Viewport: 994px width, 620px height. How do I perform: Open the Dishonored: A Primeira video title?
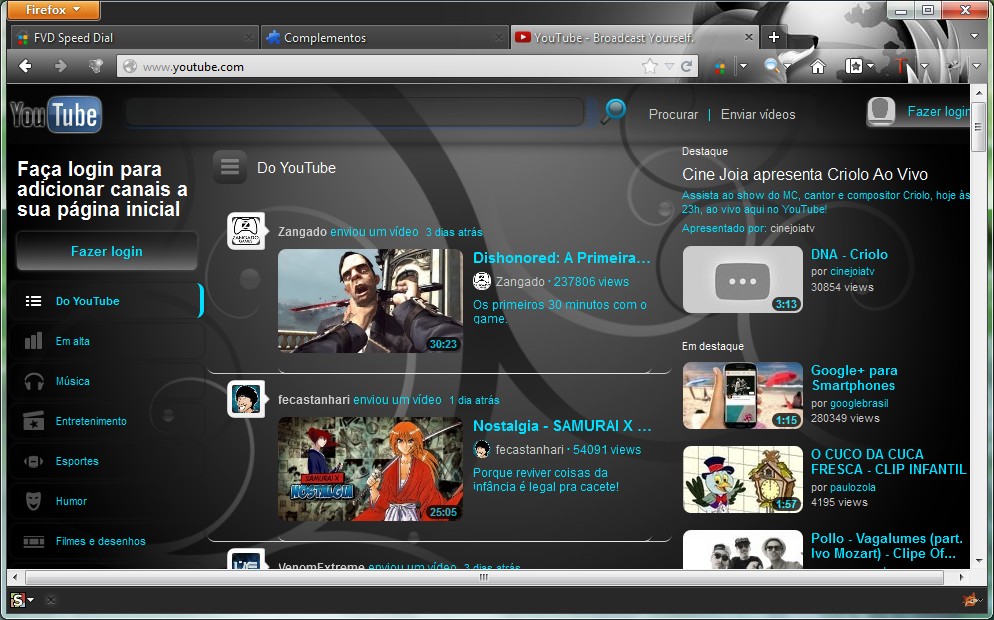[x=562, y=258]
